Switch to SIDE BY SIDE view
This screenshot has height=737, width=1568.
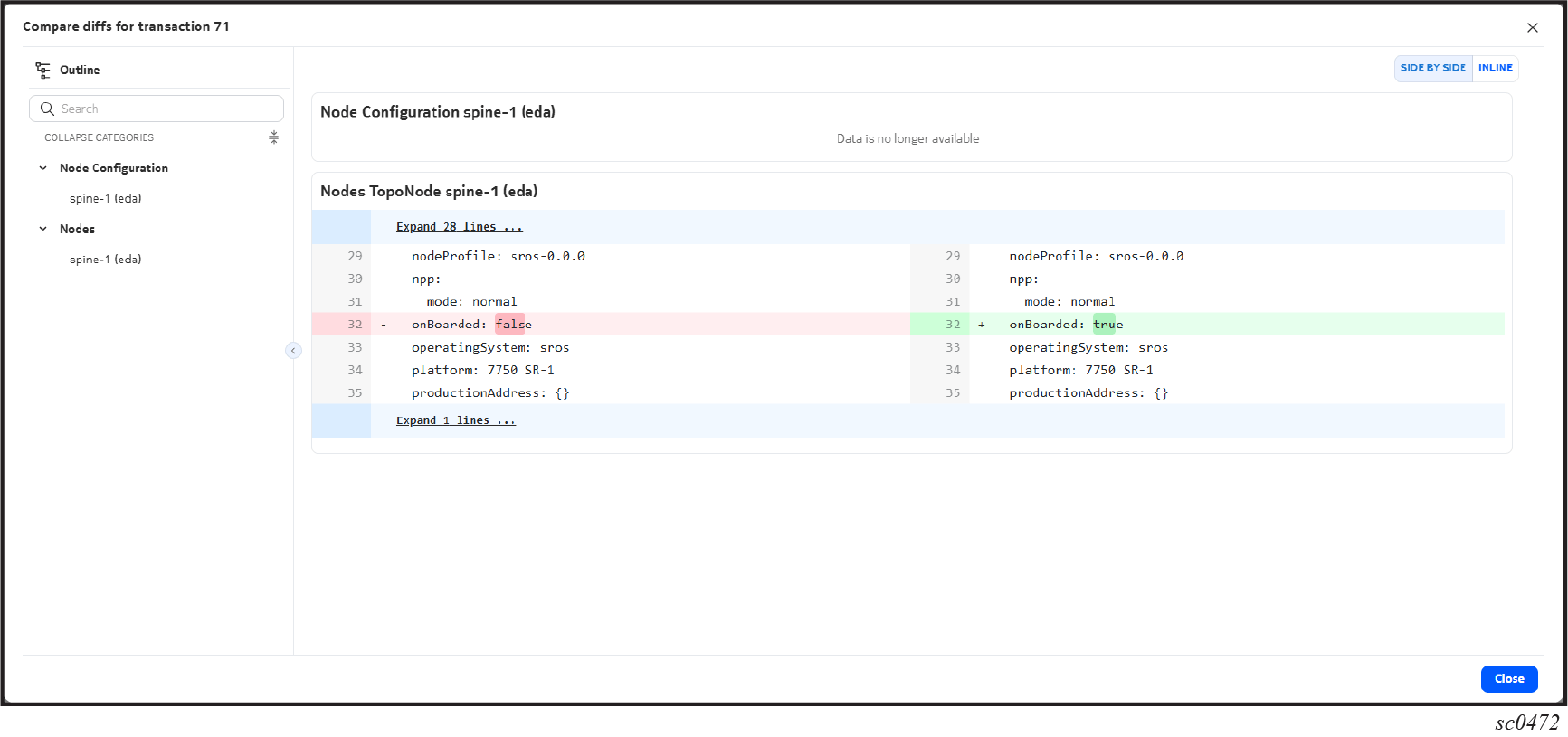point(1433,68)
